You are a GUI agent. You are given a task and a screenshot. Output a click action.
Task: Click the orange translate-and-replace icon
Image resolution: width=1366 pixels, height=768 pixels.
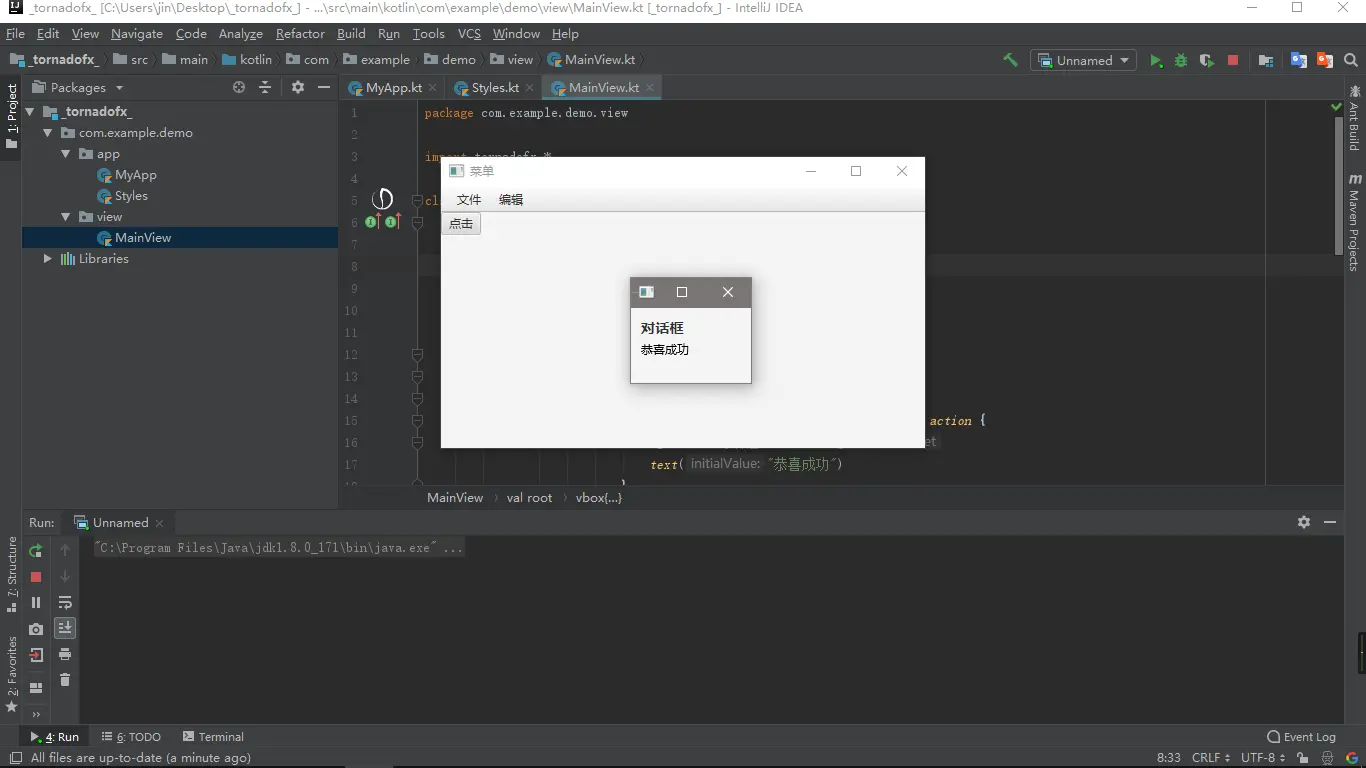point(1325,60)
